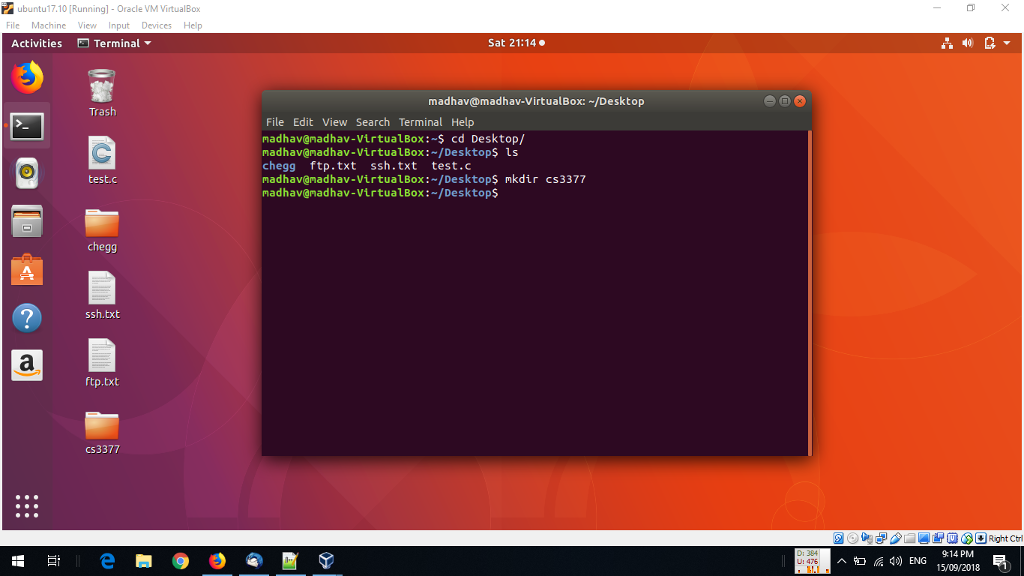The height and width of the screenshot is (576, 1024).
Task: Click VirtualBox keyboard capture arrow indicator
Action: (981, 538)
